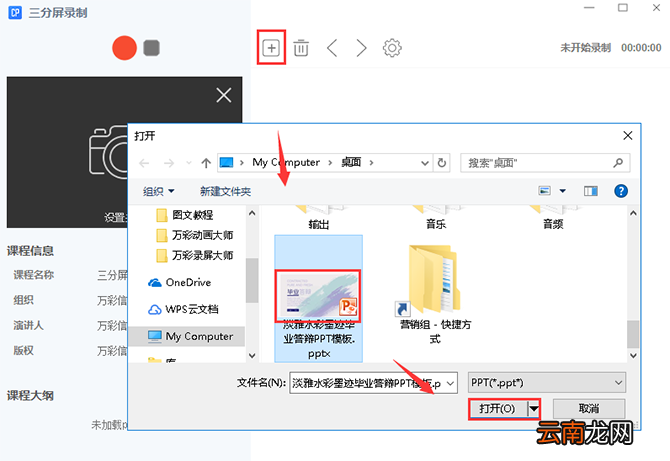Click the 组织 label under 课程信息

pyautogui.click(x=24, y=300)
